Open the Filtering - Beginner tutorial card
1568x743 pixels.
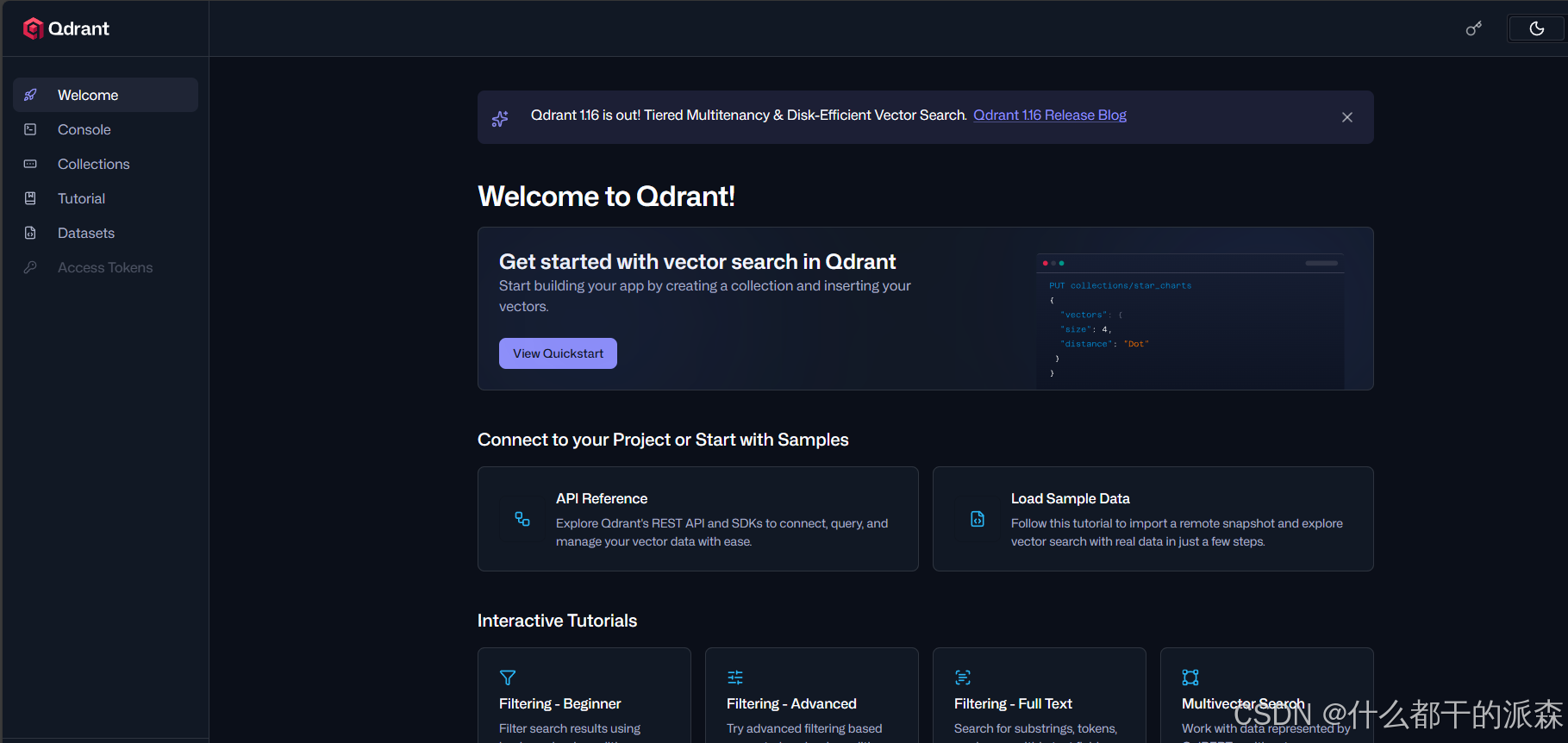tap(584, 695)
